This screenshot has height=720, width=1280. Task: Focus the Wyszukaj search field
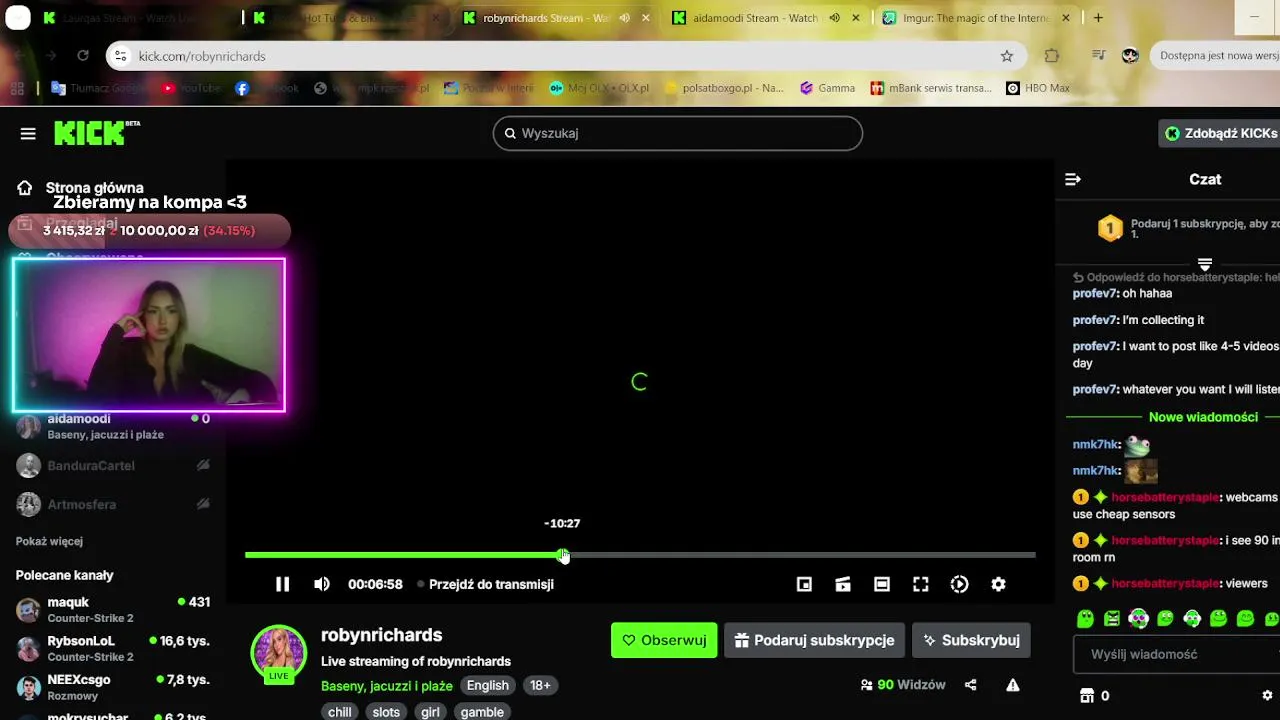pyautogui.click(x=677, y=133)
